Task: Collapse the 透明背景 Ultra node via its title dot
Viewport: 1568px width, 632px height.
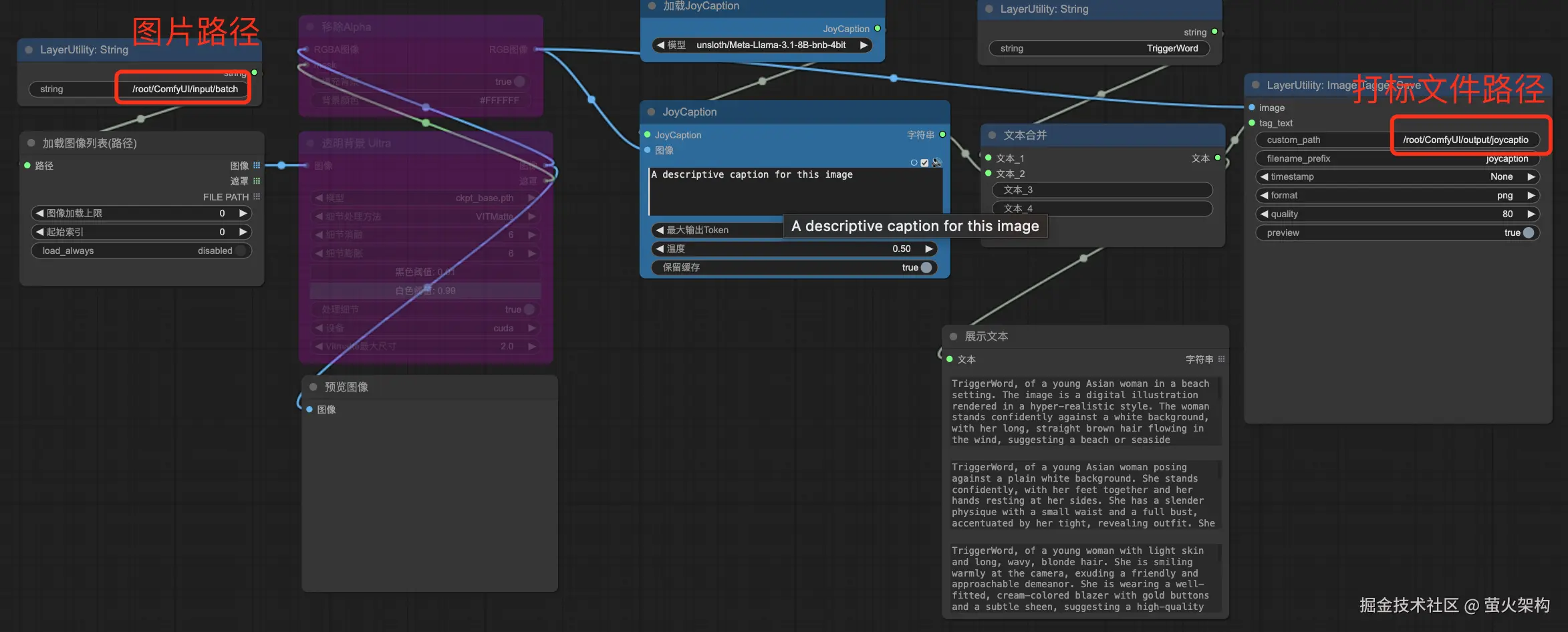Action: [311, 143]
